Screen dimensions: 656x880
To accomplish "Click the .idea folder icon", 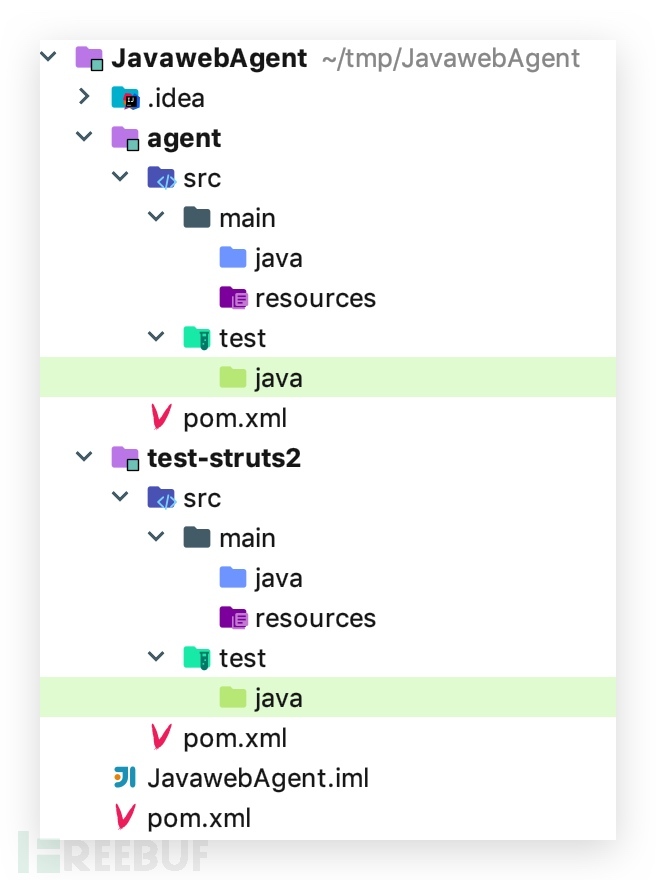I will [125, 98].
